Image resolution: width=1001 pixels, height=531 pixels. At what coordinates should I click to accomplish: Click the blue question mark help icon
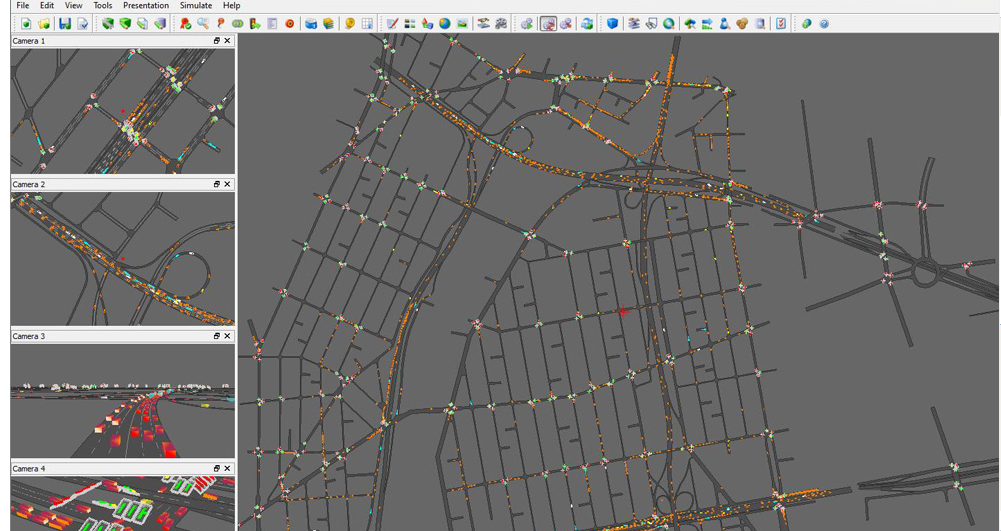pos(824,24)
